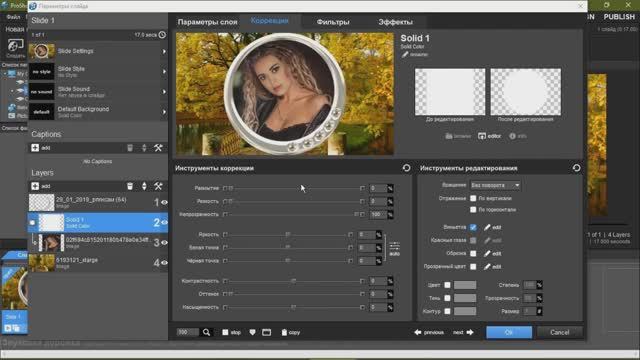Edit the vignette (Виньетка) settings
Screen dimensions: 640x360
click(493, 227)
